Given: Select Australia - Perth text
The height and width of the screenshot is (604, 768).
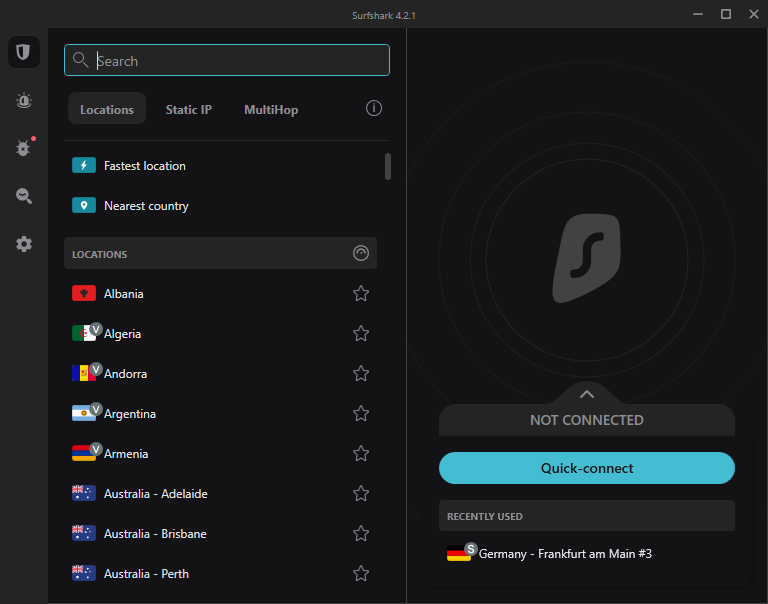Looking at the screenshot, I should pyautogui.click(x=146, y=574).
